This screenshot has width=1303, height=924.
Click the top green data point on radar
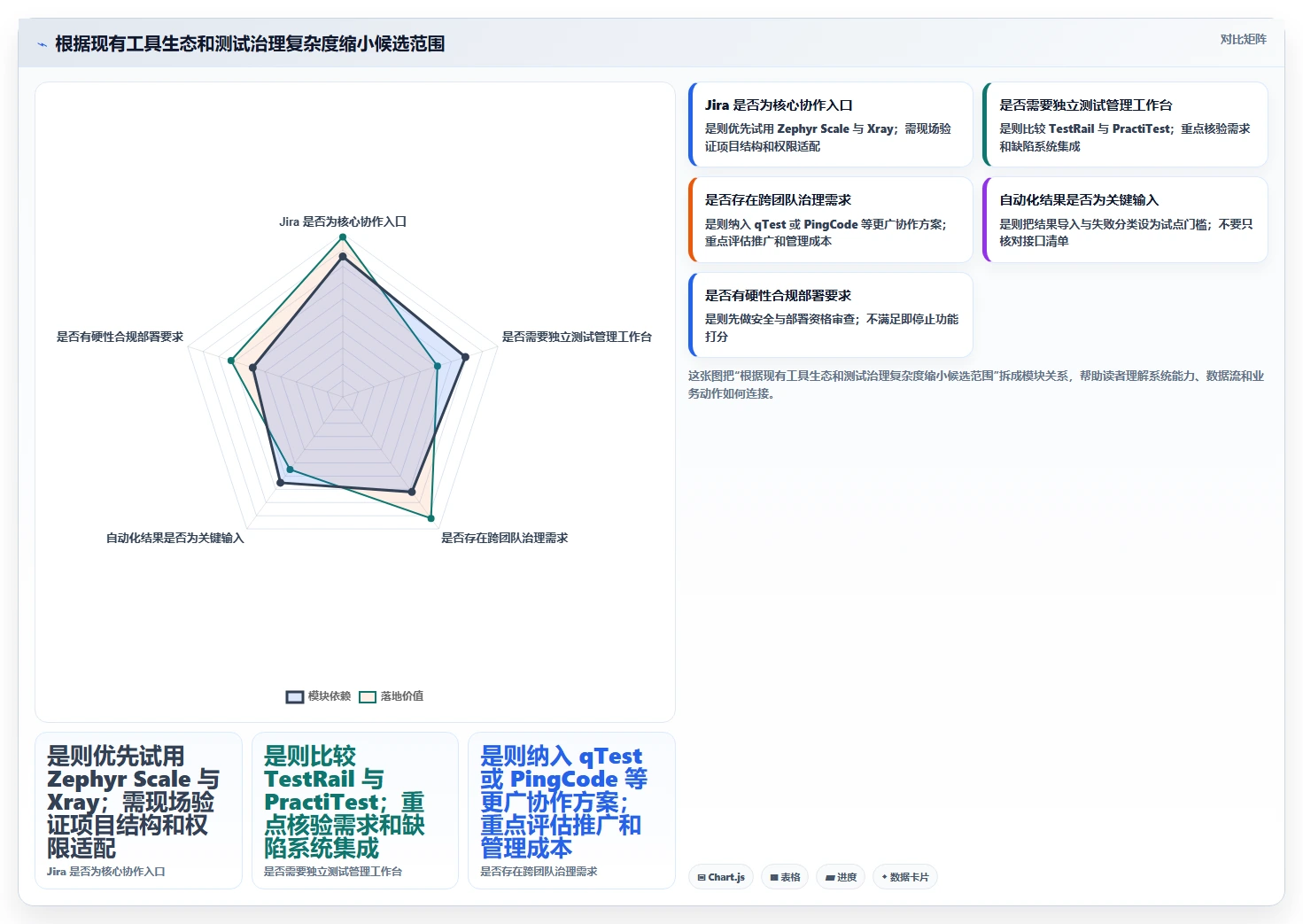tap(343, 237)
